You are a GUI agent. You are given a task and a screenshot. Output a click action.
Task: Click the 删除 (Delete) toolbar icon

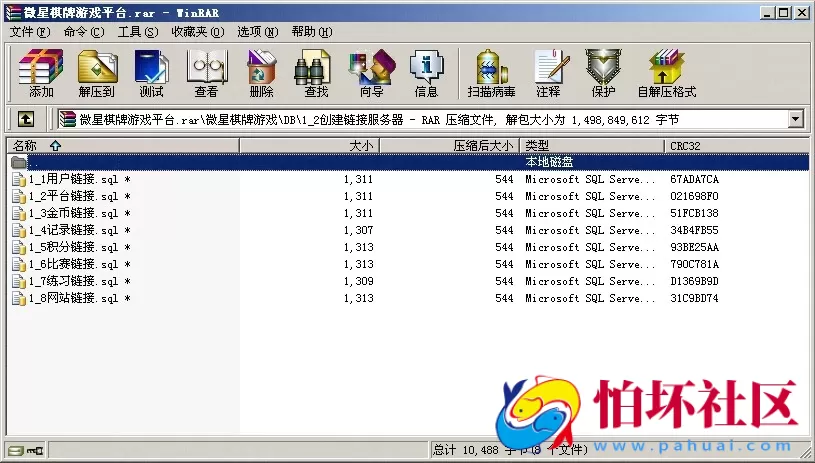point(261,73)
